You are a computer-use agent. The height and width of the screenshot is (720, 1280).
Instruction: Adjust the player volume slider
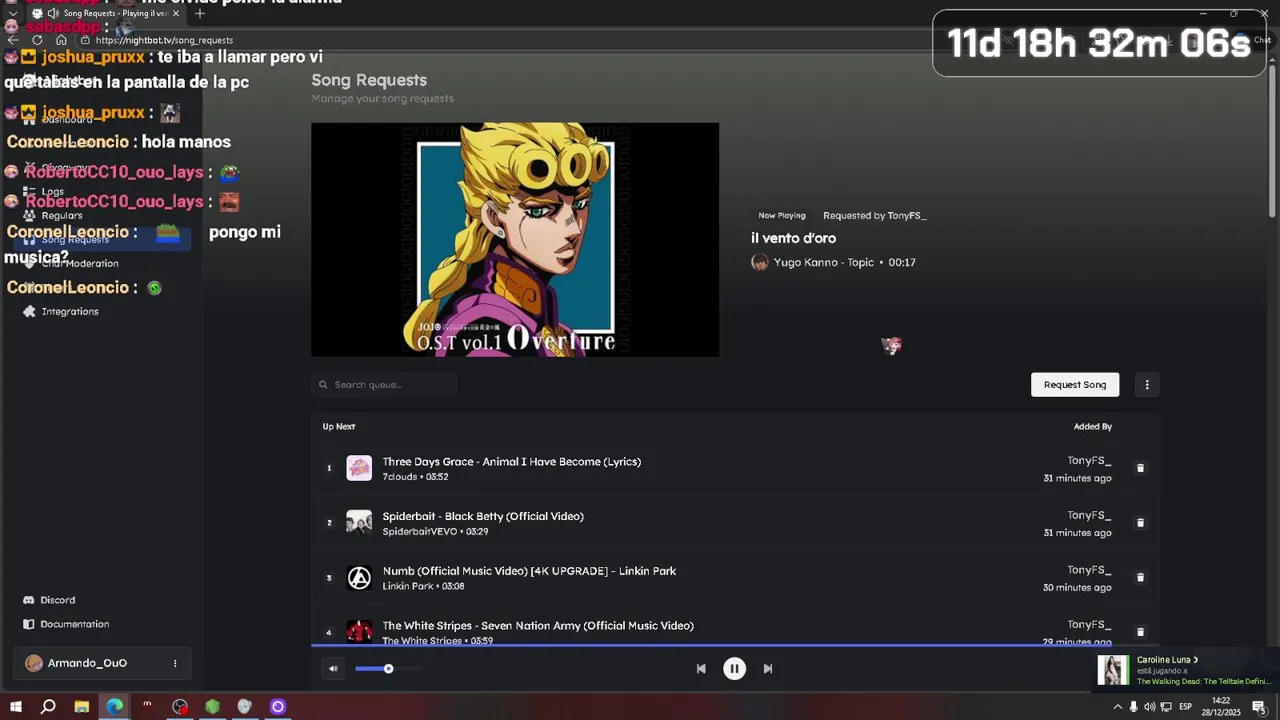(x=388, y=669)
